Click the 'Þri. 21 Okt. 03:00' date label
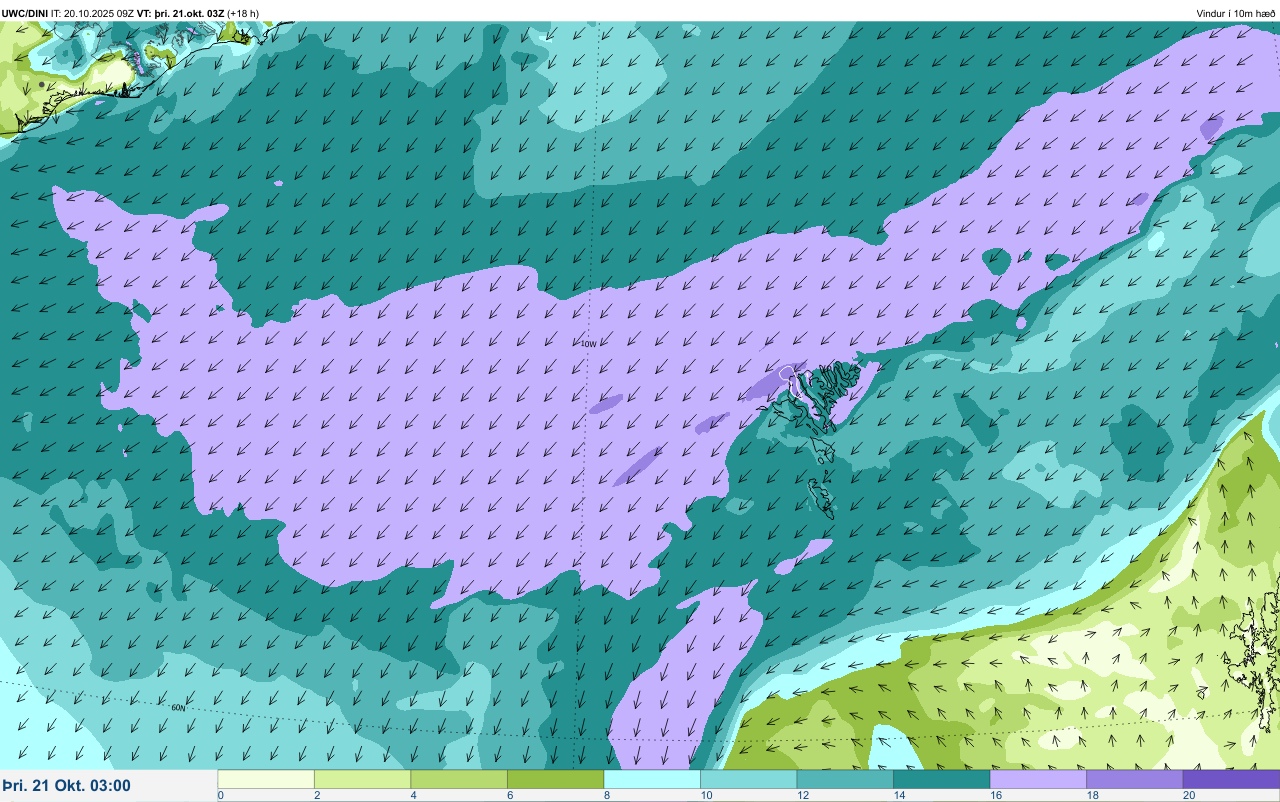1280x802 pixels. 67,786
